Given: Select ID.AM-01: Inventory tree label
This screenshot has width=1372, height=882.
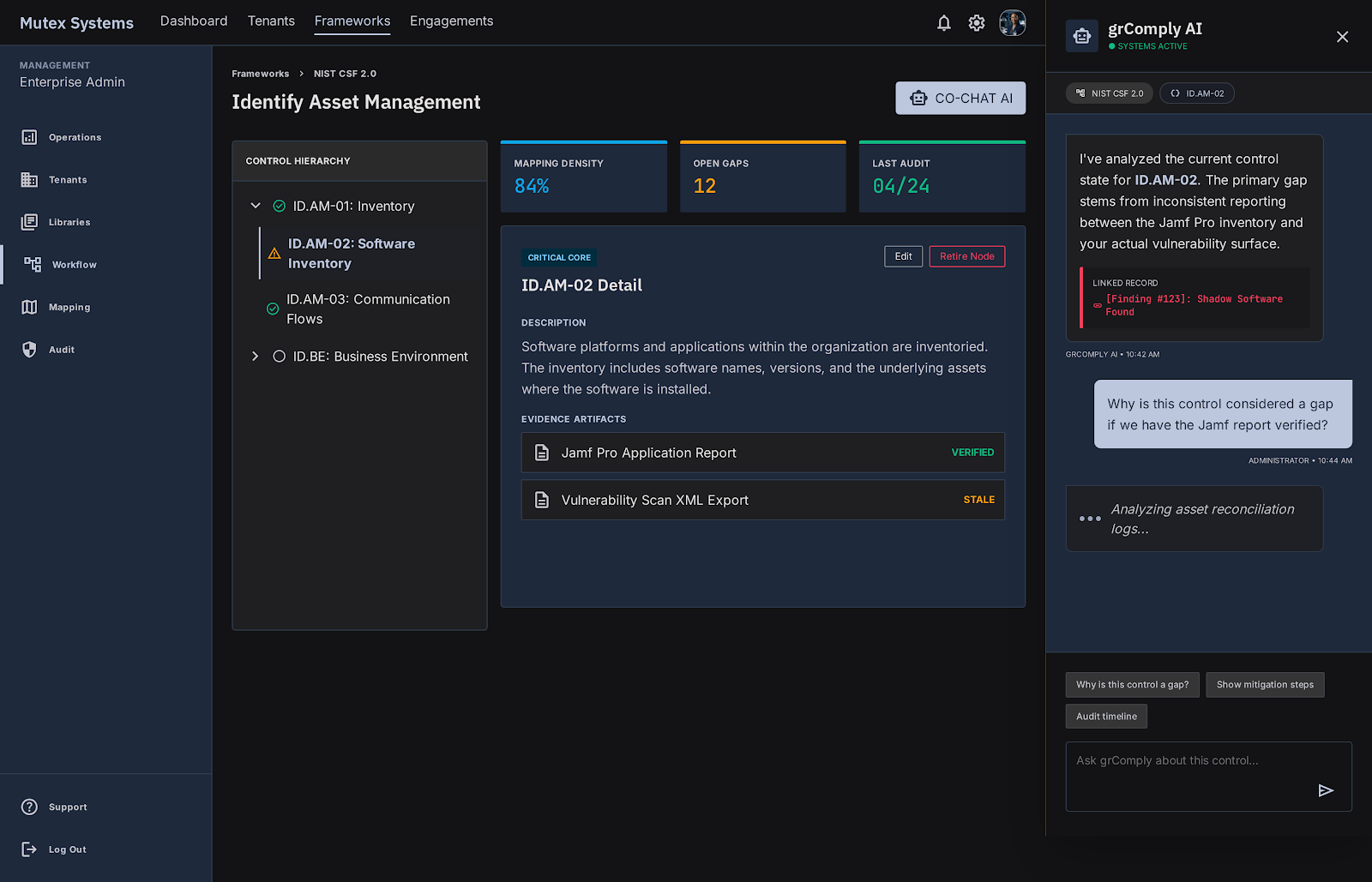Looking at the screenshot, I should tap(353, 207).
